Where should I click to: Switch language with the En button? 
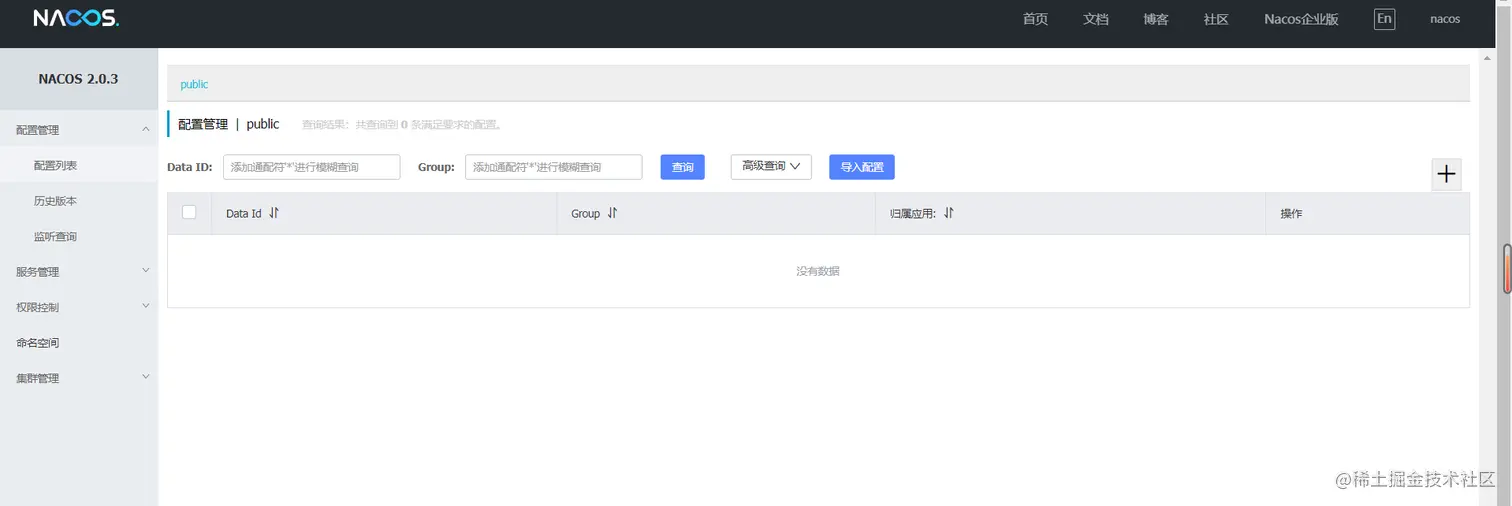coord(1384,19)
